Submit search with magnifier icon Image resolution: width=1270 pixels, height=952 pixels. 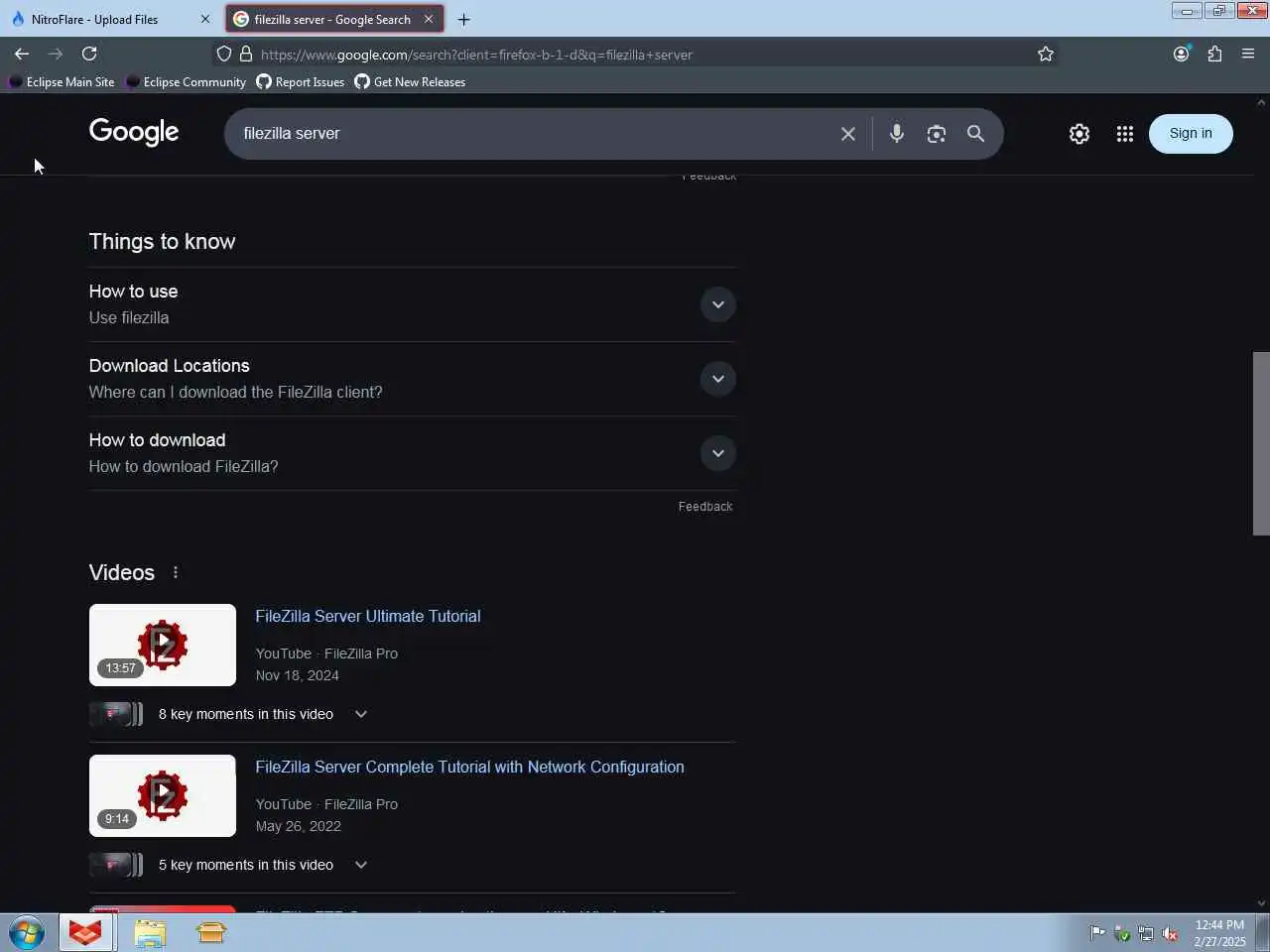(x=975, y=134)
